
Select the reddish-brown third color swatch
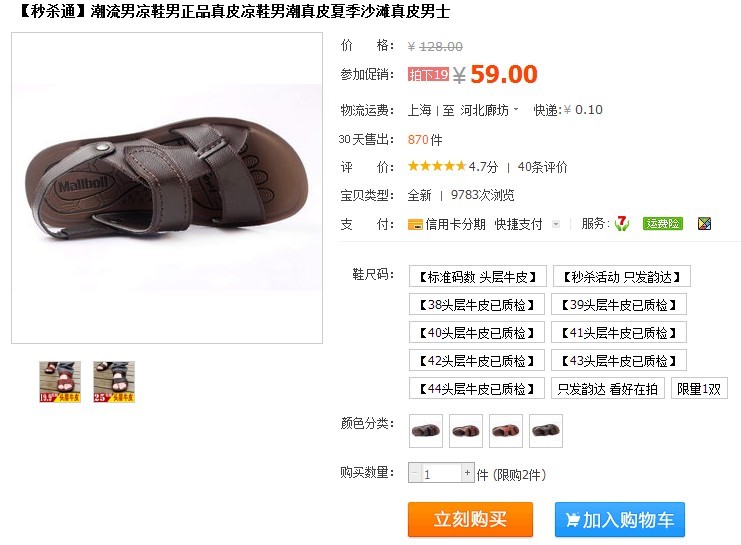point(506,431)
